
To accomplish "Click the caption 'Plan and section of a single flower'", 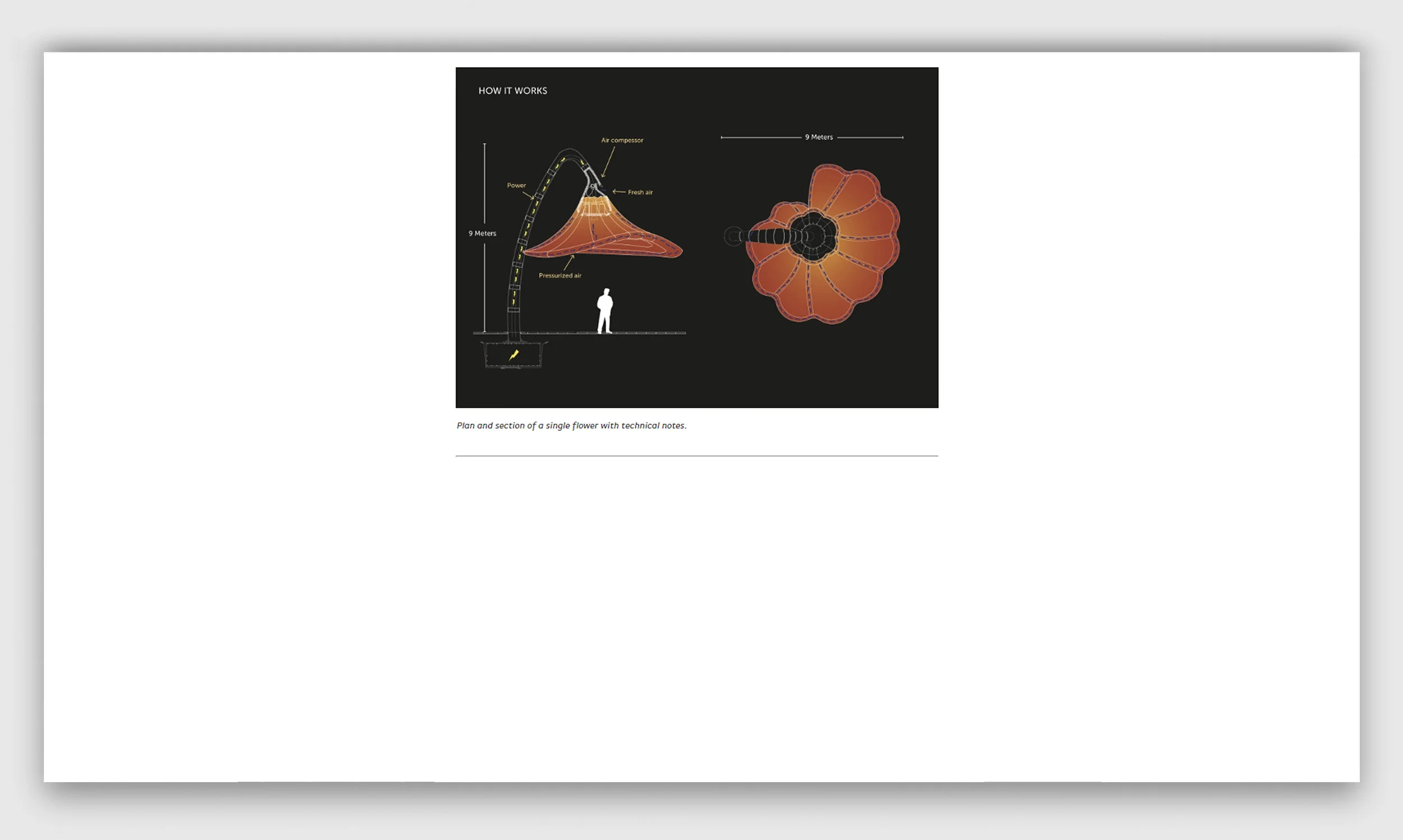I will 571,426.
